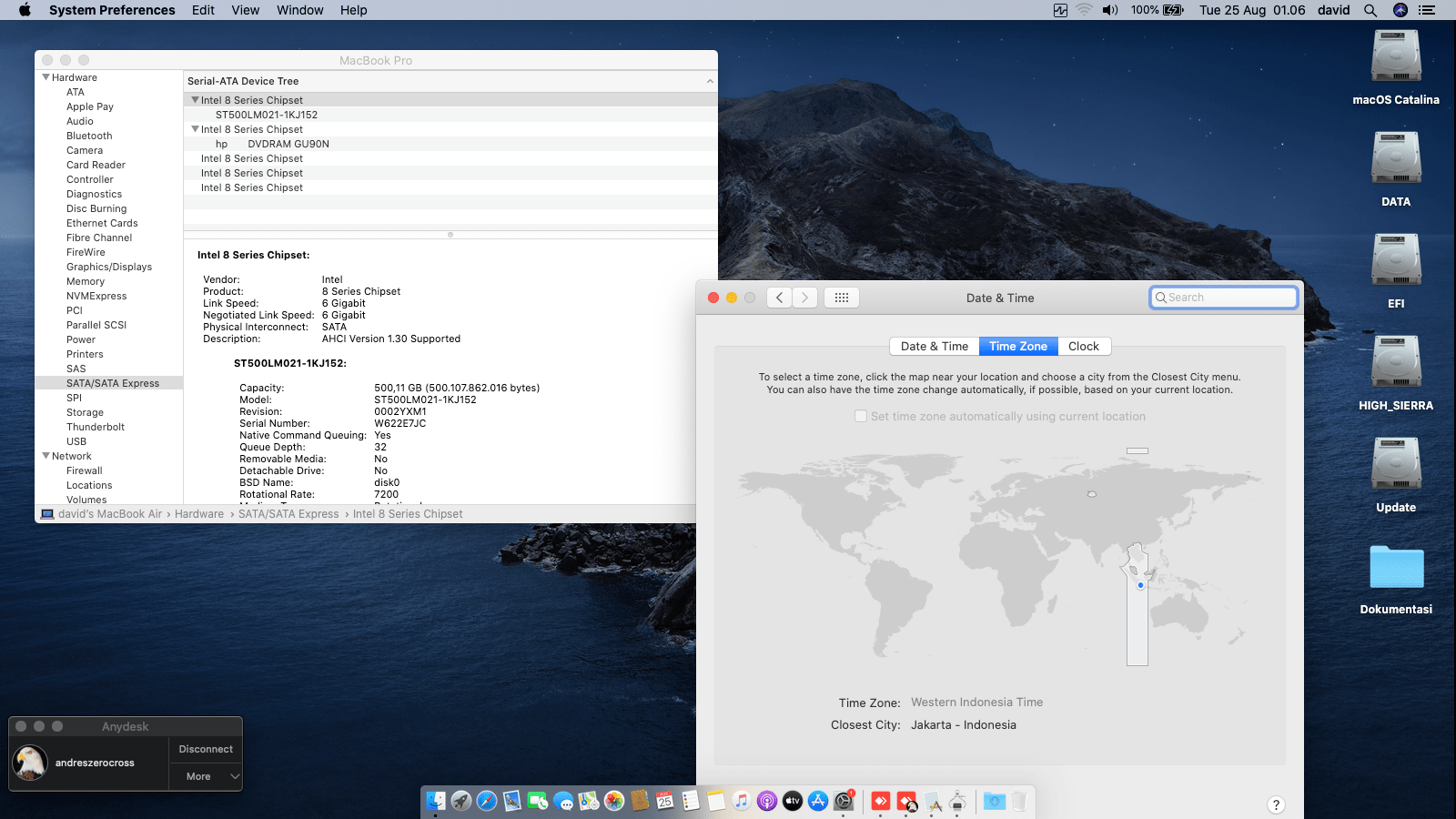The height and width of the screenshot is (819, 1456).
Task: Open the Dokumentasi folder on desktop
Action: point(1396,580)
